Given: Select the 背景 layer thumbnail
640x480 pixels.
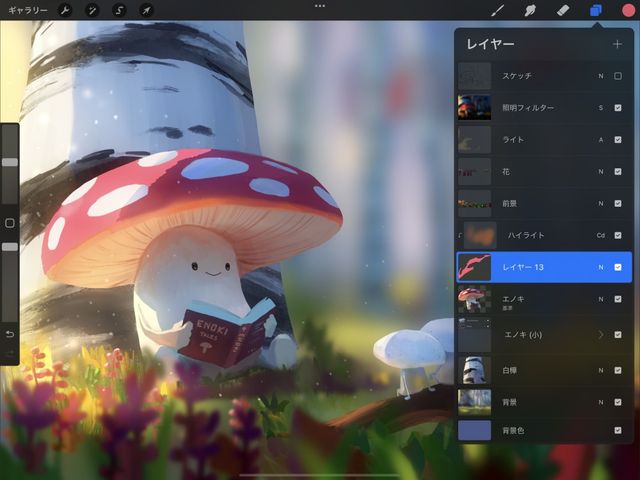Looking at the screenshot, I should (x=474, y=402).
